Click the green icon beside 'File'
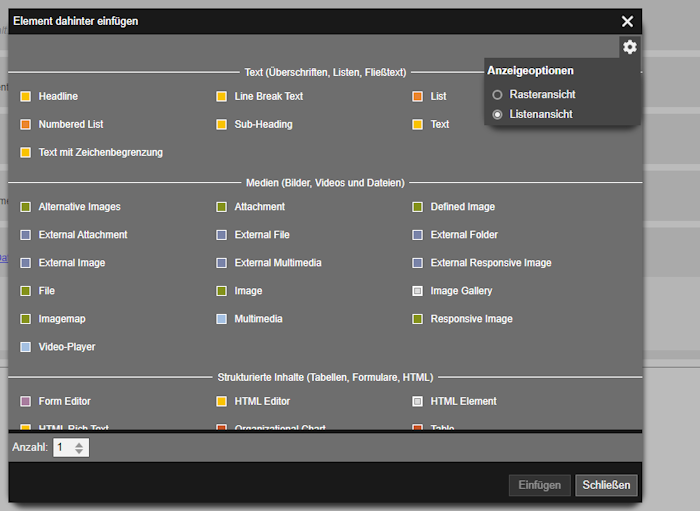 tap(25, 291)
